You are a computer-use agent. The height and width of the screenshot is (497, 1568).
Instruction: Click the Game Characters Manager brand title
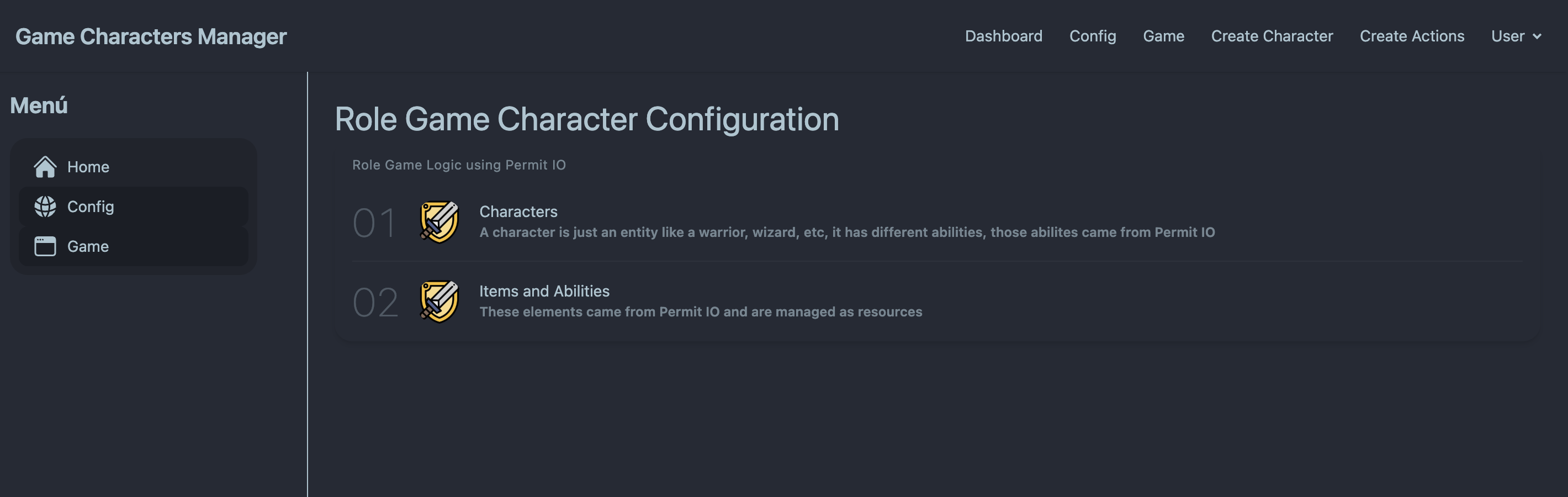pos(151,36)
